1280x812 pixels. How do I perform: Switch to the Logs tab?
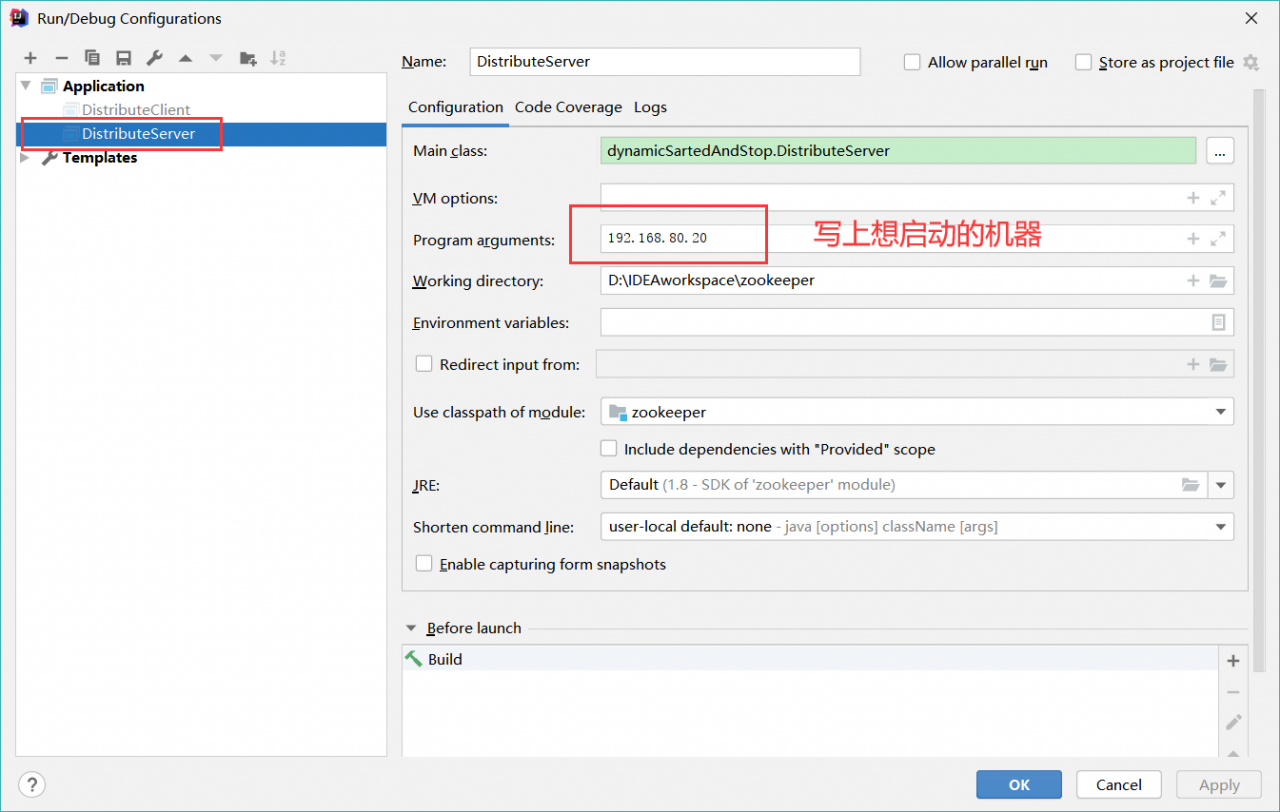(650, 107)
